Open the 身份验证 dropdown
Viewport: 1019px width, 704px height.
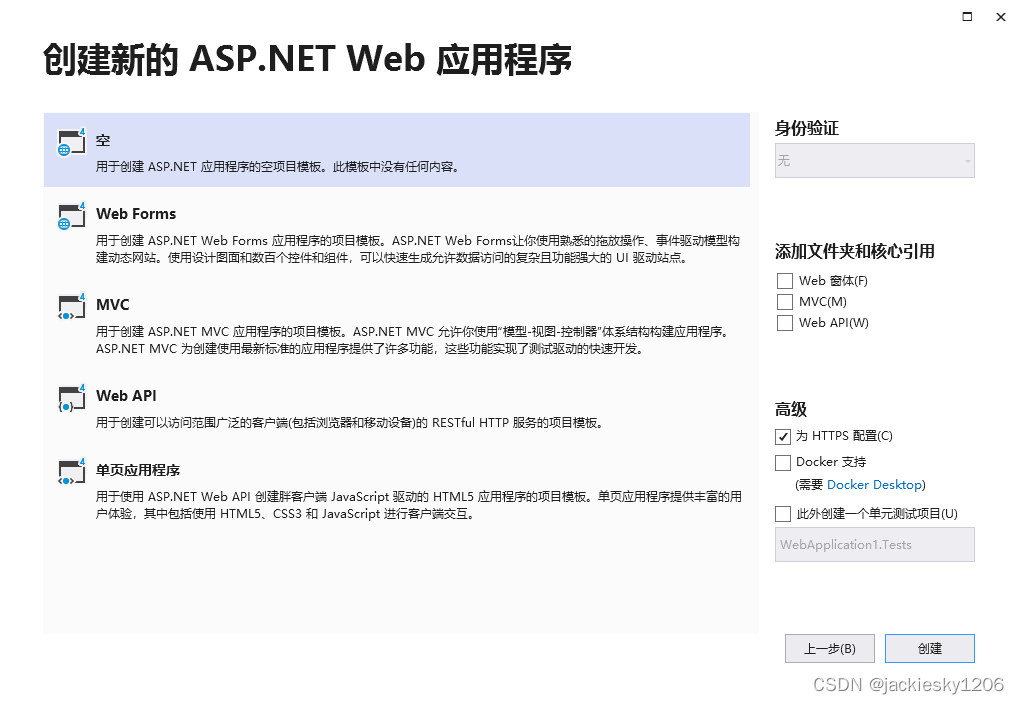click(874, 160)
